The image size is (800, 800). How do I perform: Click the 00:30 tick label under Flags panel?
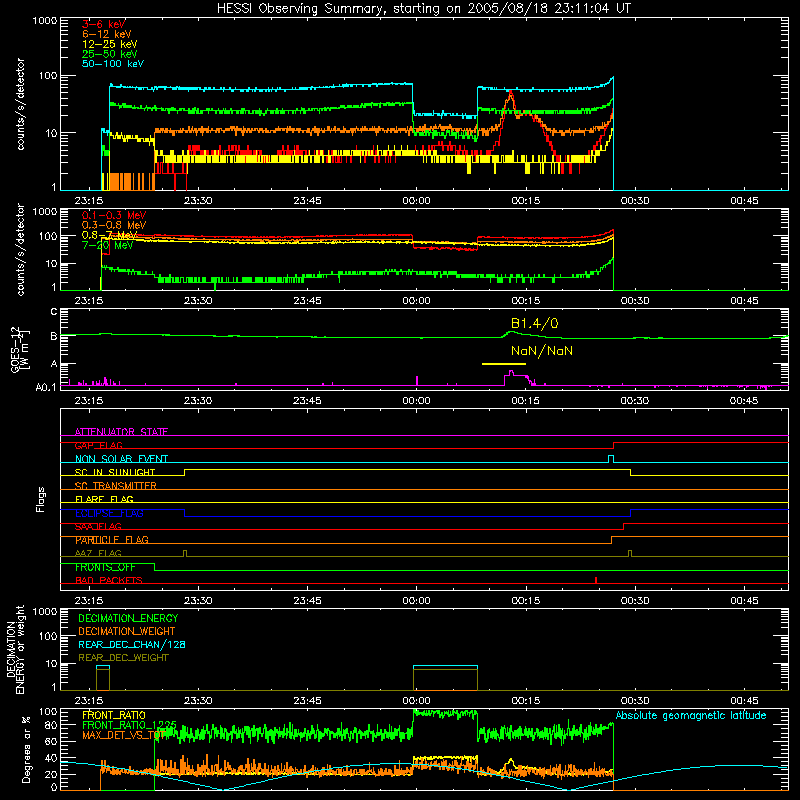pyautogui.click(x=635, y=601)
